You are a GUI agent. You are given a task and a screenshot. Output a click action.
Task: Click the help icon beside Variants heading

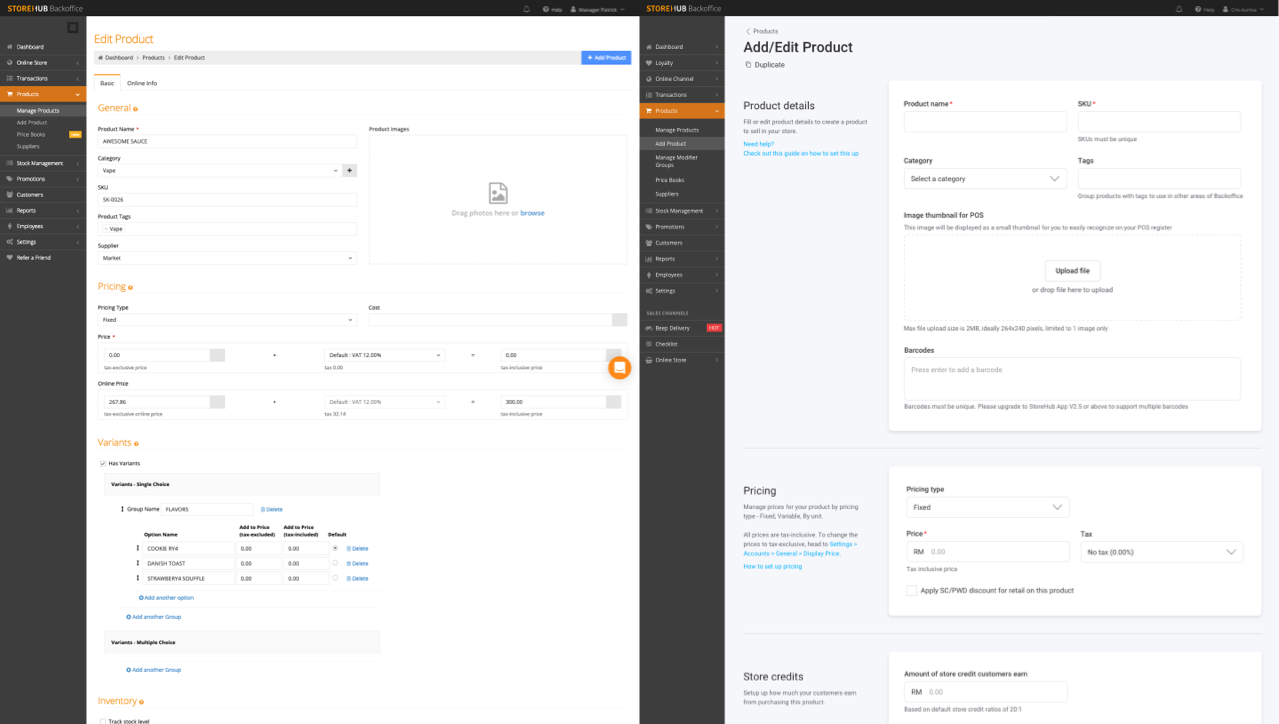pos(136,443)
